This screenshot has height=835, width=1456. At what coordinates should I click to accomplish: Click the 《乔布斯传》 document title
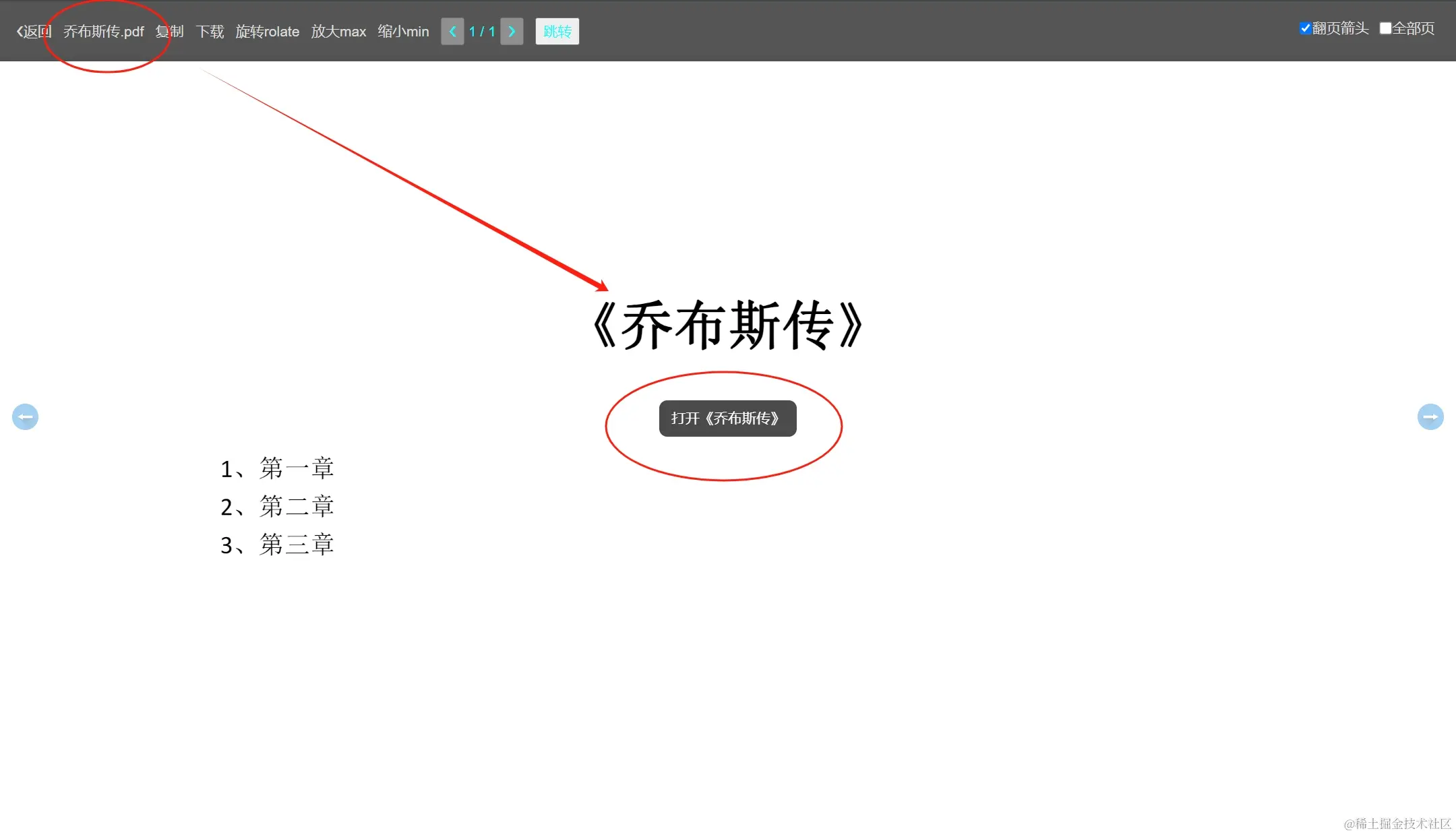click(727, 326)
